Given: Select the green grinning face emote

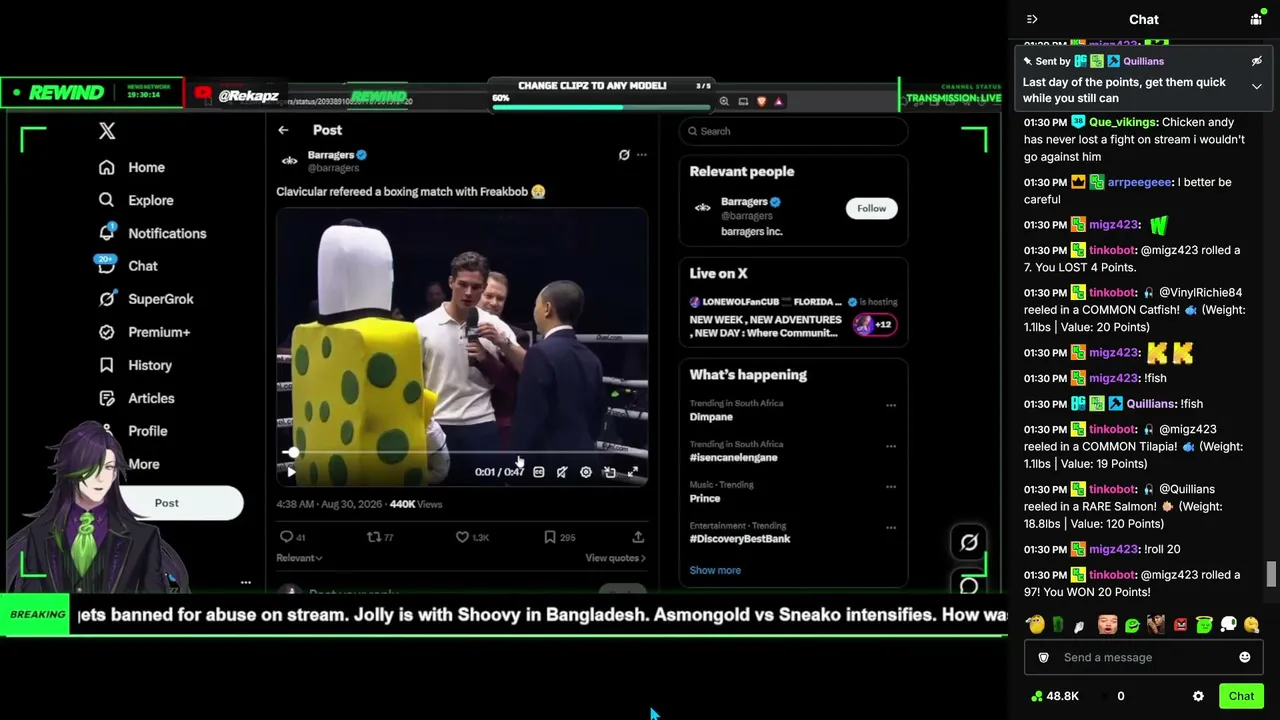Looking at the screenshot, I should point(1132,625).
